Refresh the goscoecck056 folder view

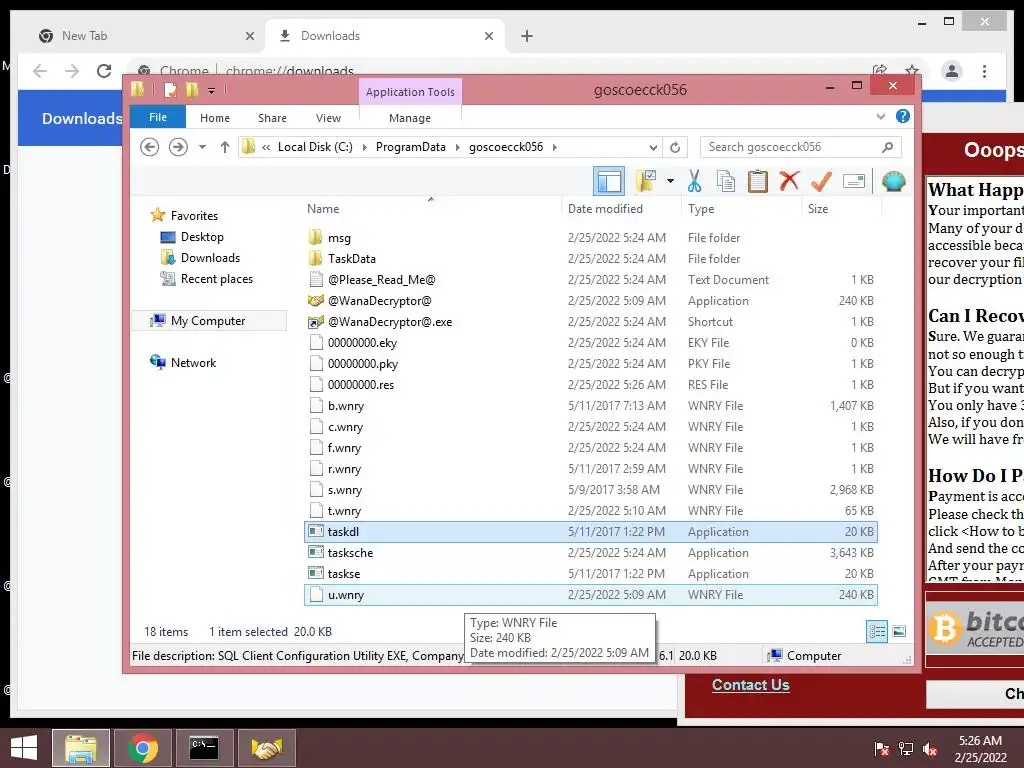pos(675,147)
